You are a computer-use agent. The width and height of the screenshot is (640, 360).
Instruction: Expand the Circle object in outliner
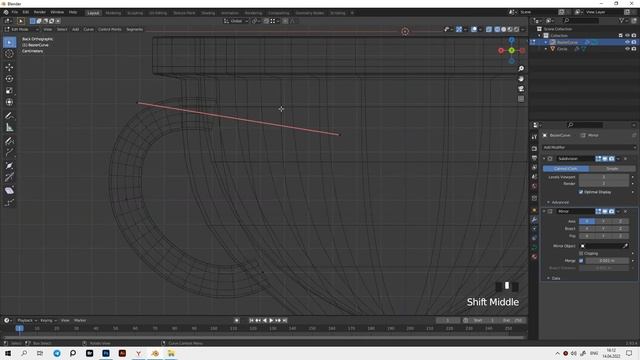[546, 49]
